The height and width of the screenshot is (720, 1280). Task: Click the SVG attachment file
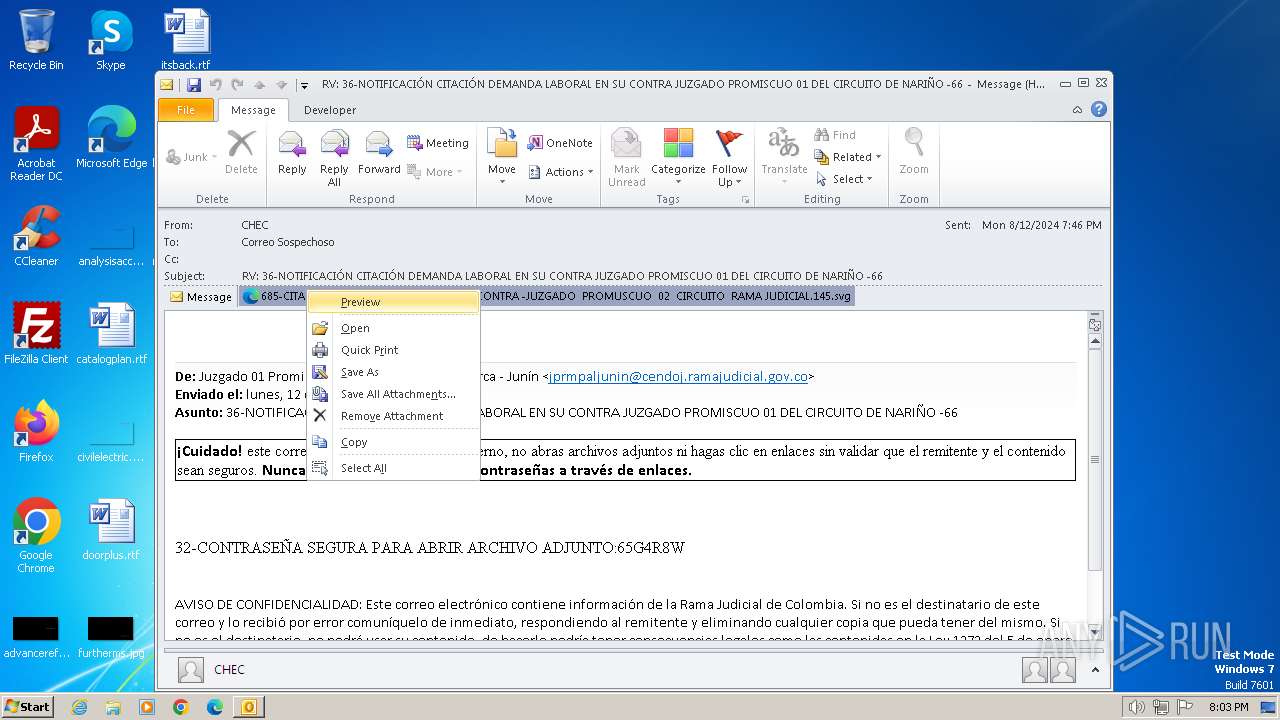tap(547, 296)
